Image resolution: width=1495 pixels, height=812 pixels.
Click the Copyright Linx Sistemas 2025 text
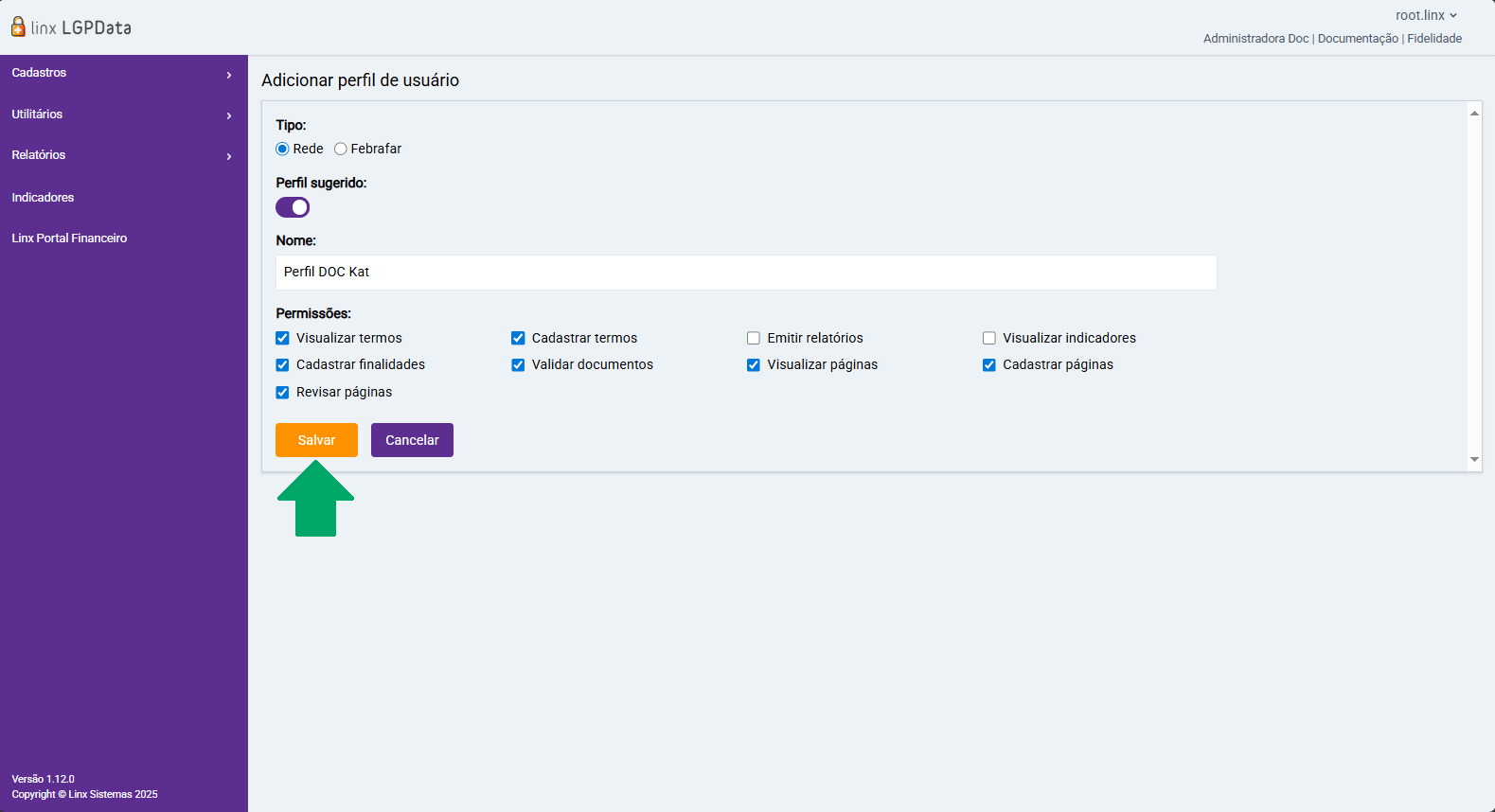[x=84, y=795]
